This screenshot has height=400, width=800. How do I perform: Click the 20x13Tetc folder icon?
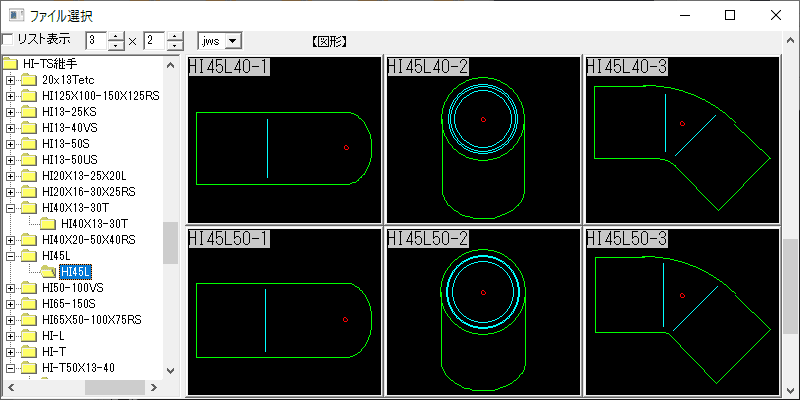(29, 80)
